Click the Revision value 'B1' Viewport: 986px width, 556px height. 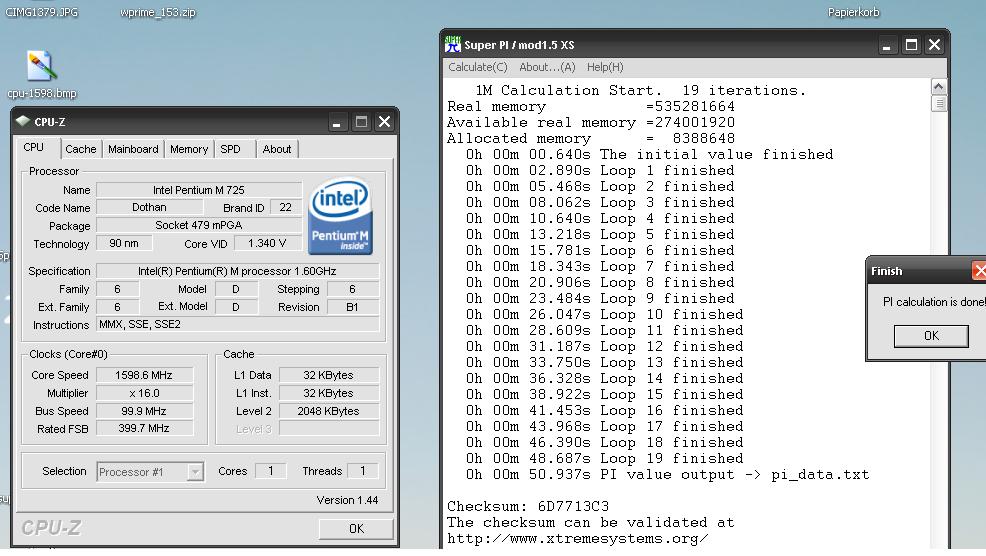tap(352, 307)
